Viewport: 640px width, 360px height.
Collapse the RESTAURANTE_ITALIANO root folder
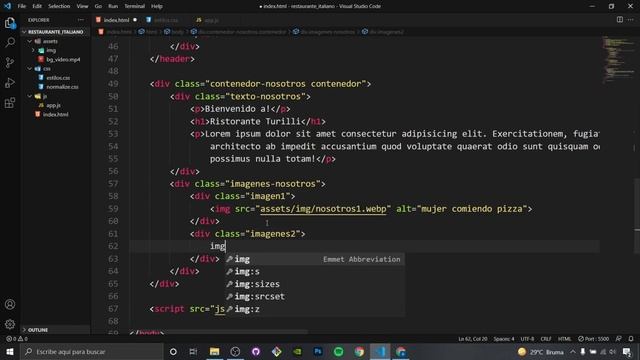click(x=56, y=32)
